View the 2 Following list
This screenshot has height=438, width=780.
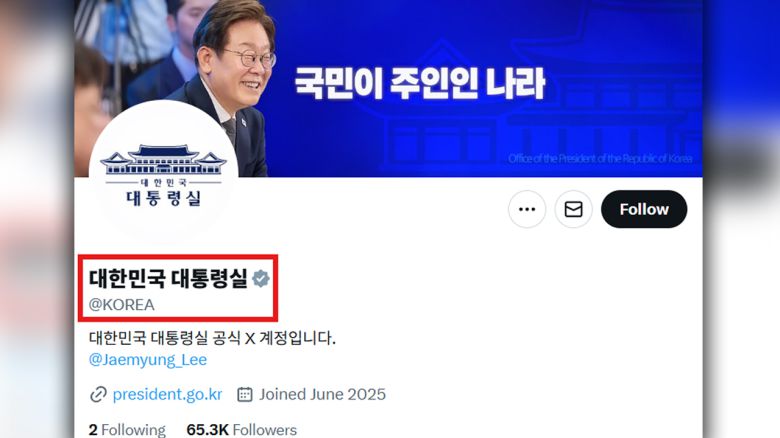point(127,430)
